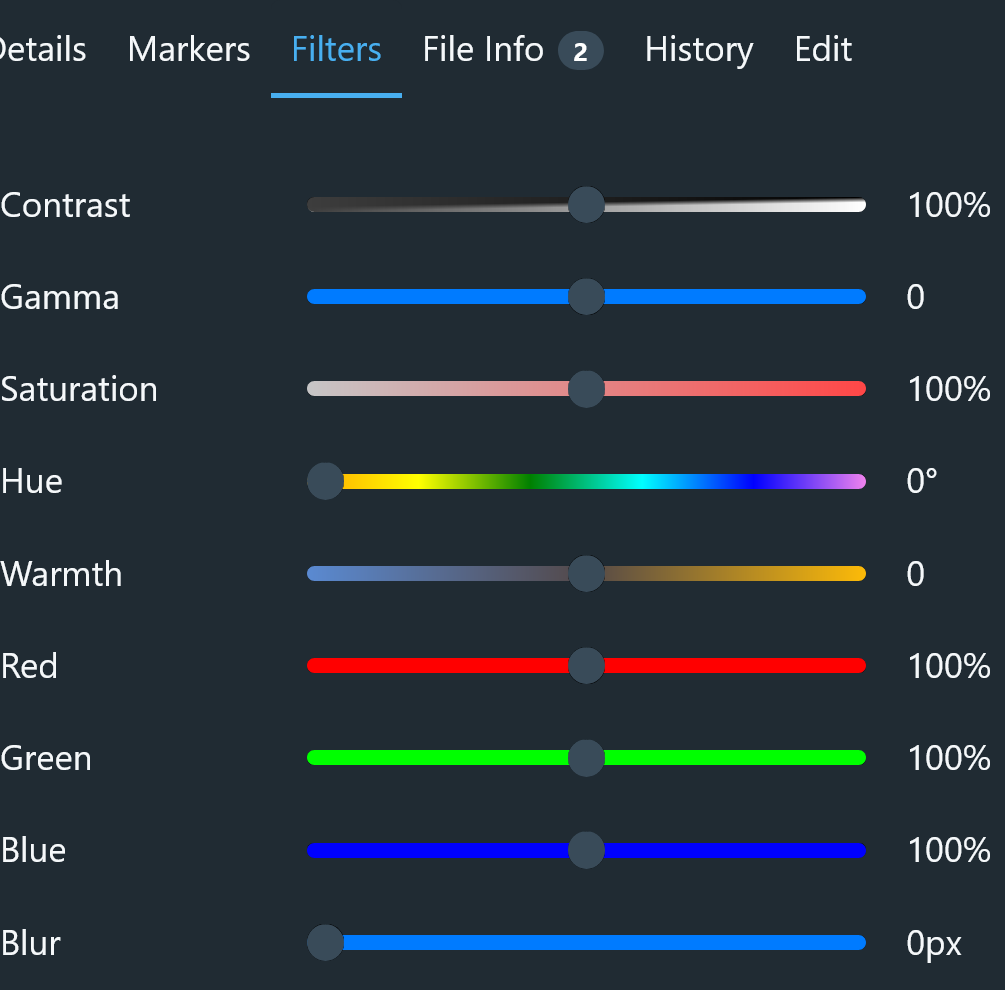Viewport: 1005px width, 990px height.
Task: Click the Red channel slider knob
Action: click(586, 666)
